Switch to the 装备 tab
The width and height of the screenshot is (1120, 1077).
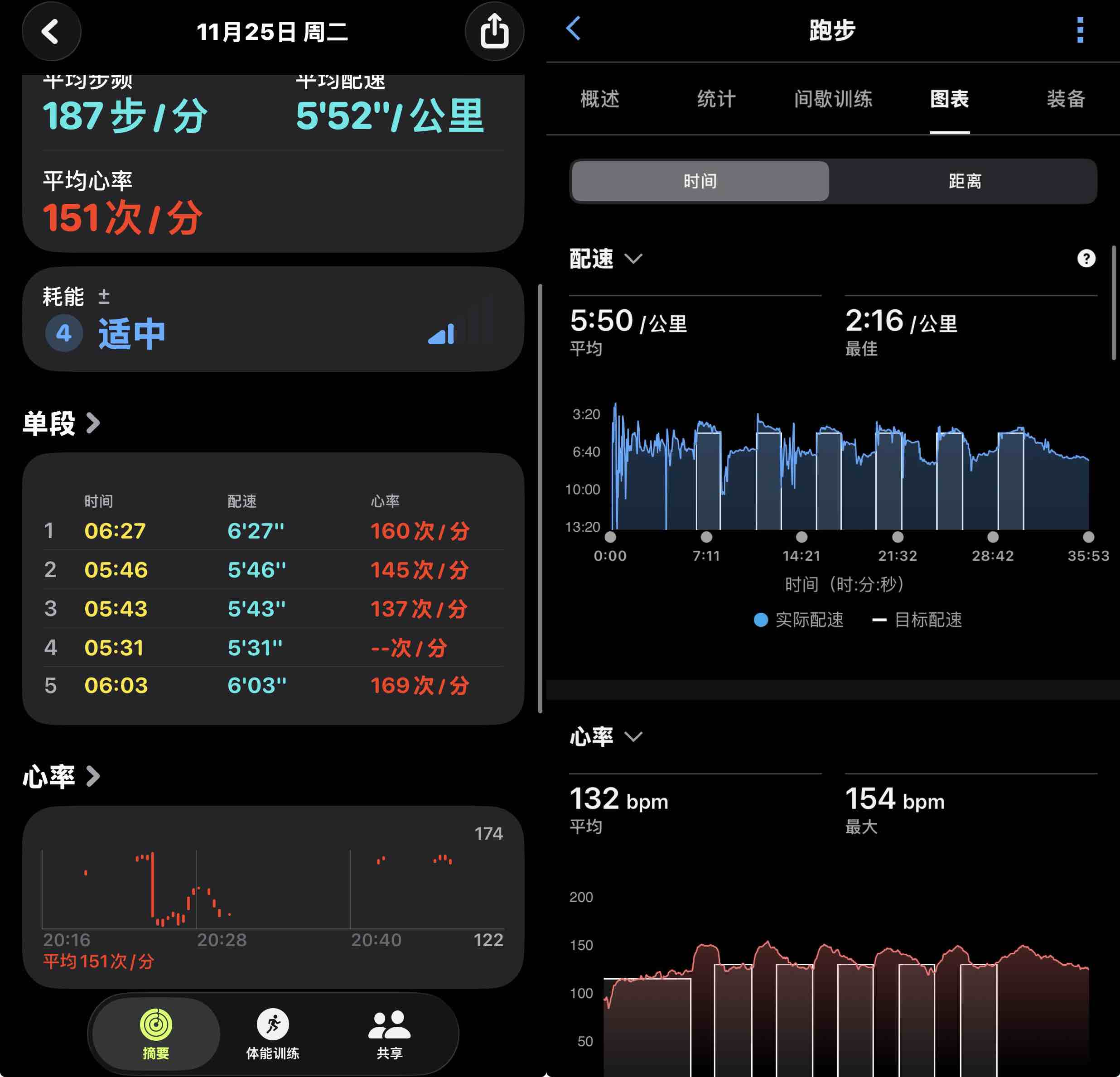(1066, 99)
